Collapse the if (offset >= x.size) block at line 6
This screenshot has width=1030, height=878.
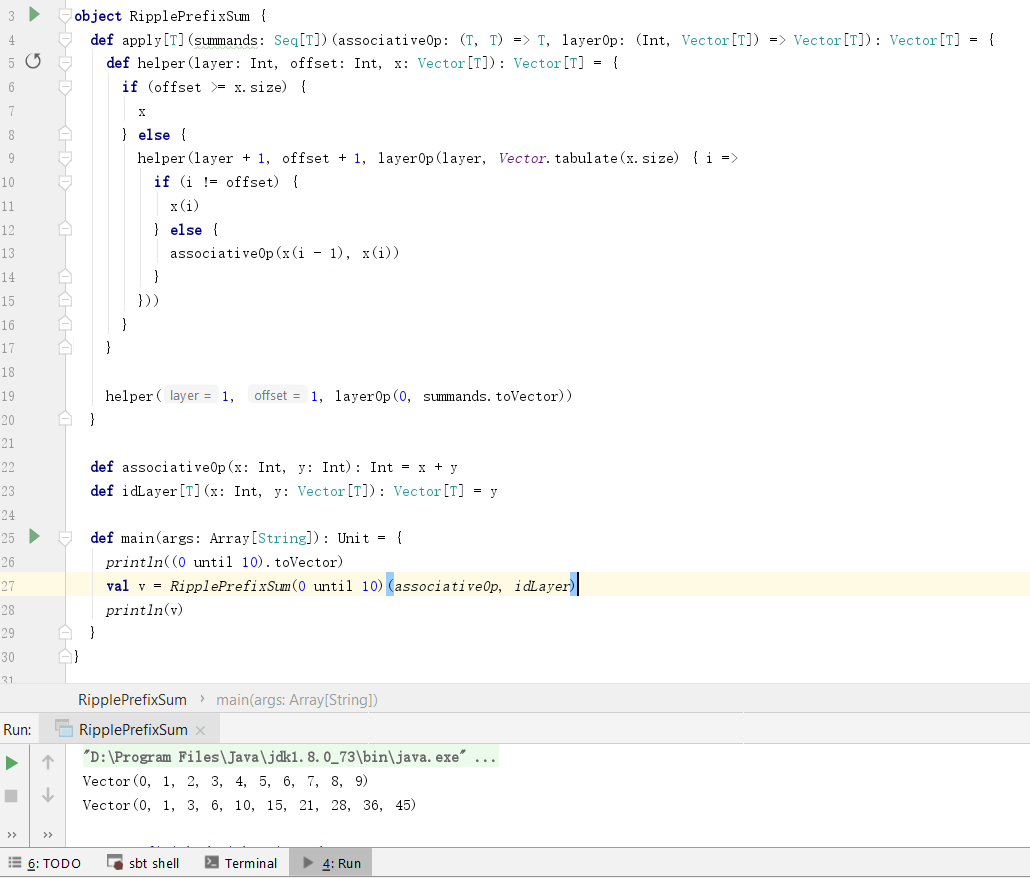pyautogui.click(x=64, y=87)
